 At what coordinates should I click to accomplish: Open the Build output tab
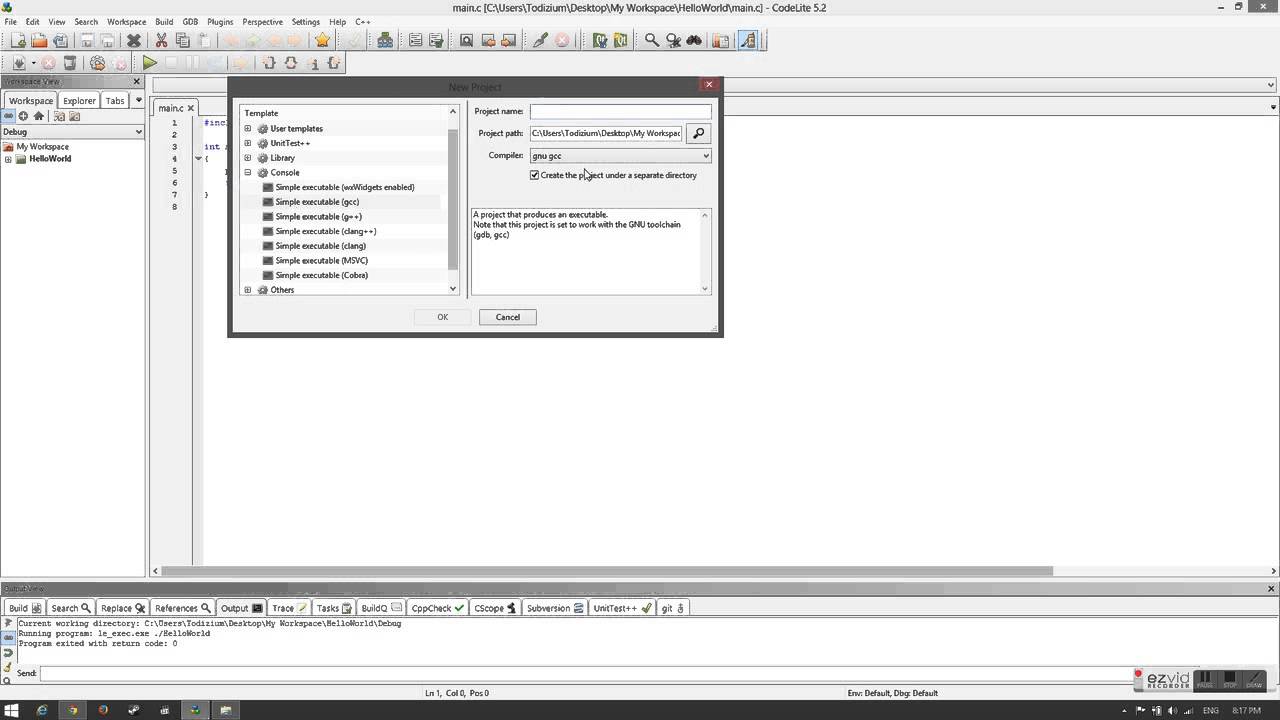[24, 608]
